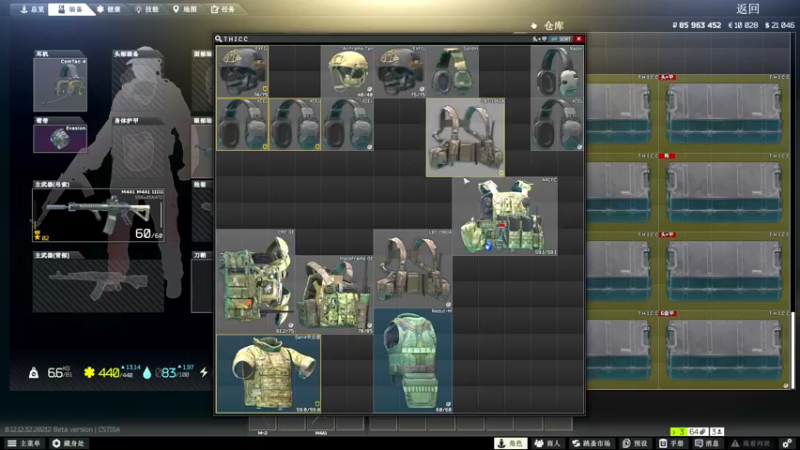This screenshot has width=800, height=450.
Task: Open the 跳蚤市场 flea market
Action: [x=591, y=443]
